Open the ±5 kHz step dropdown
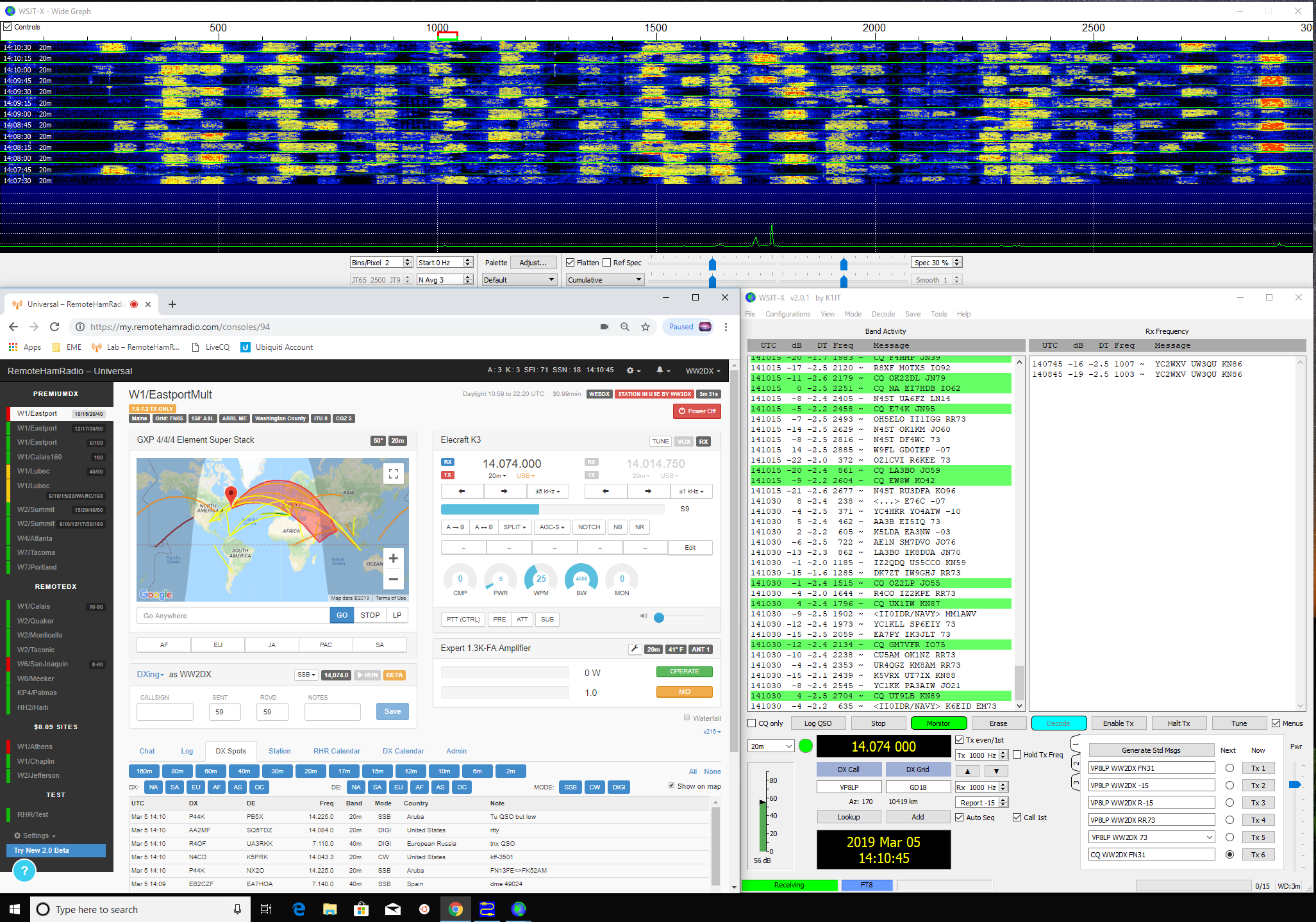The image size is (1316, 922). [x=547, y=491]
